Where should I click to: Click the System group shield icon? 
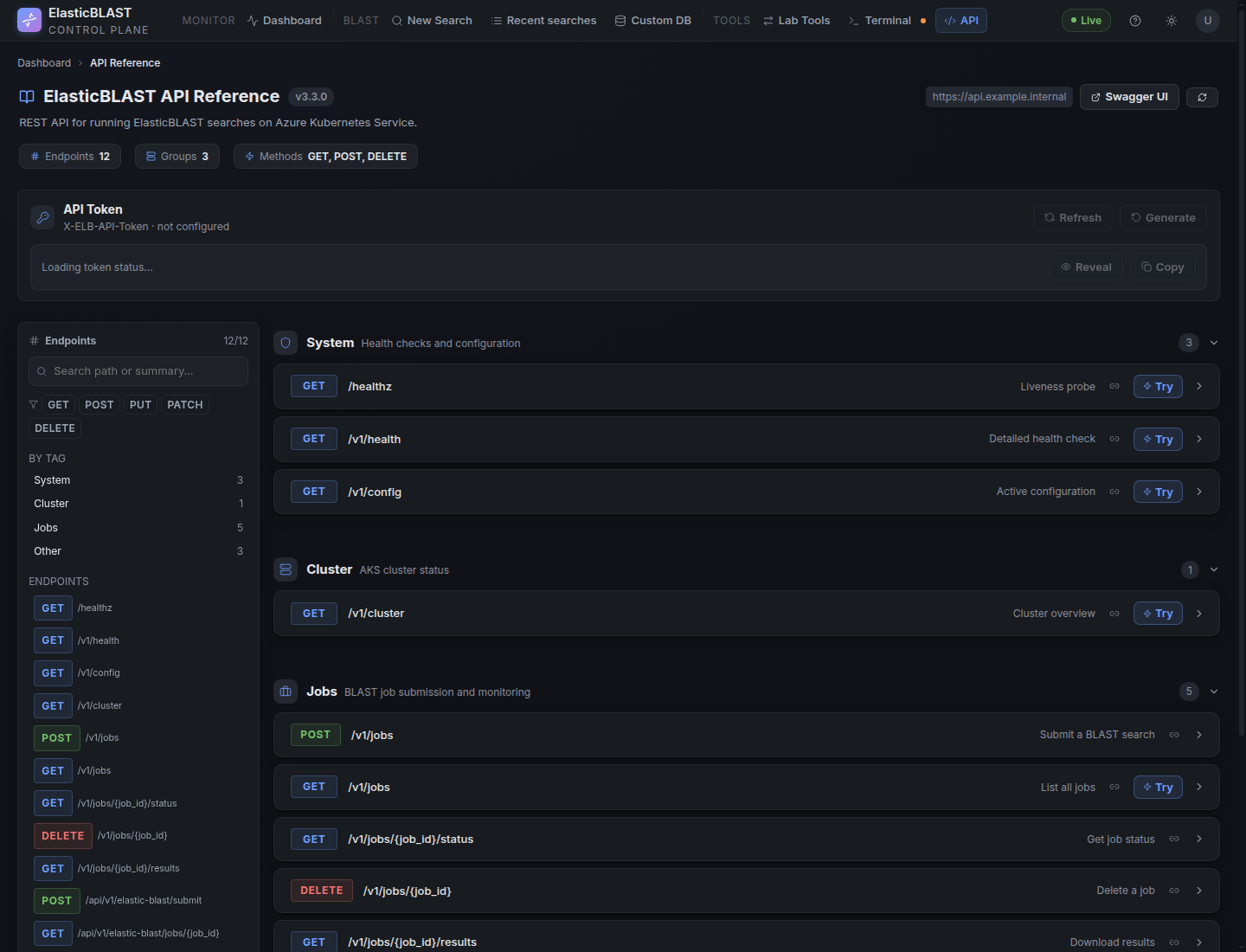coord(286,343)
